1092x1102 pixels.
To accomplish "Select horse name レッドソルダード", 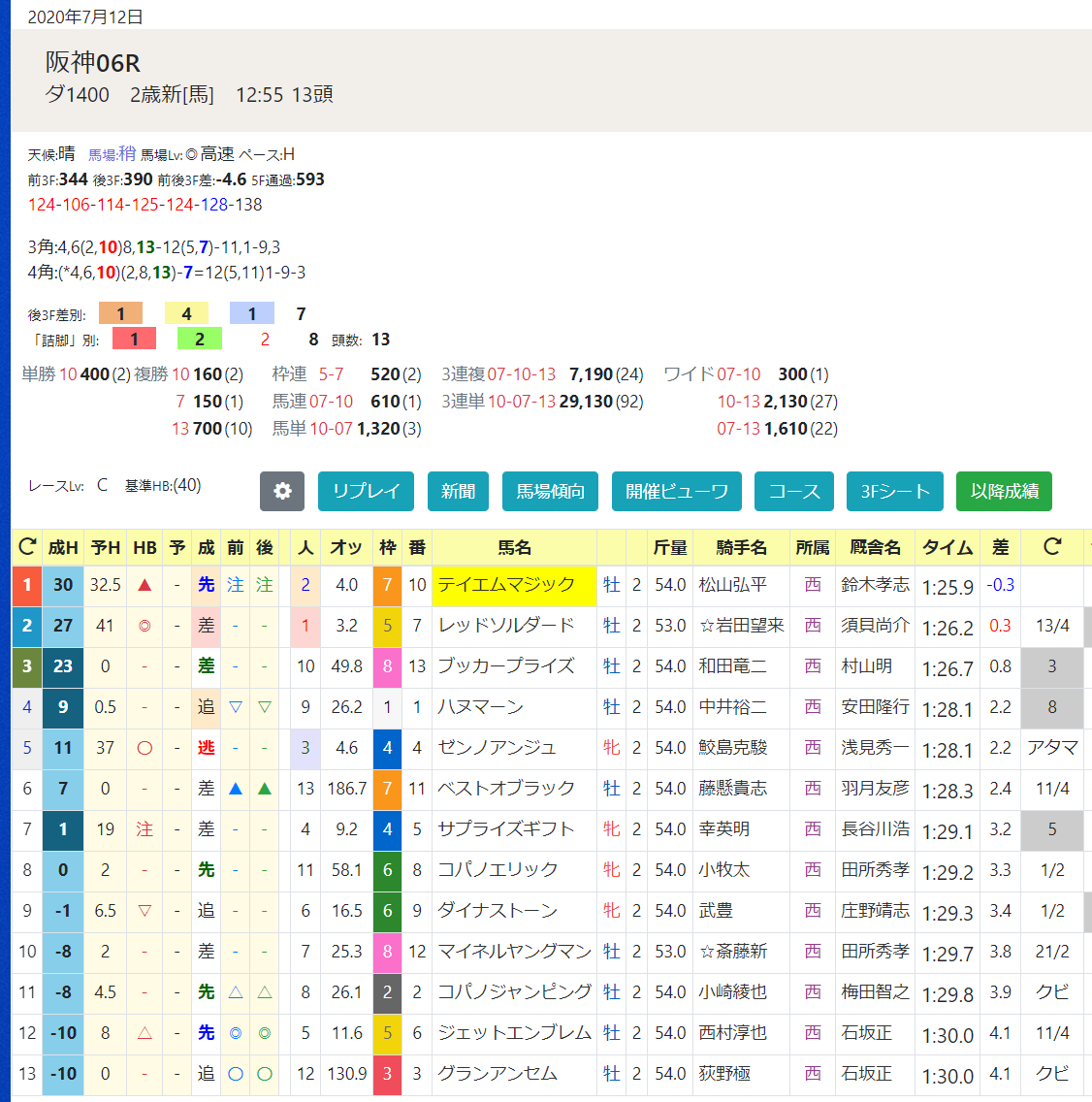I will pyautogui.click(x=506, y=626).
